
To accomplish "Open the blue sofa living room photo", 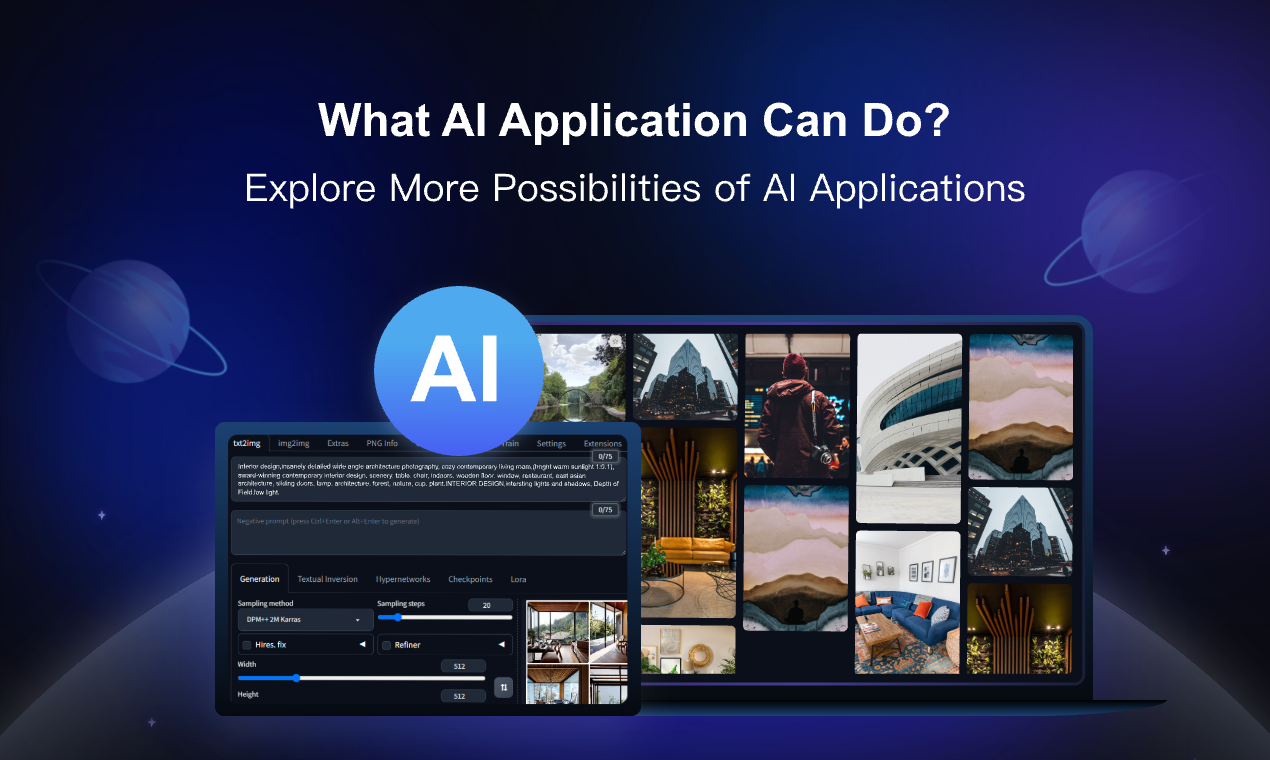I will [x=909, y=602].
